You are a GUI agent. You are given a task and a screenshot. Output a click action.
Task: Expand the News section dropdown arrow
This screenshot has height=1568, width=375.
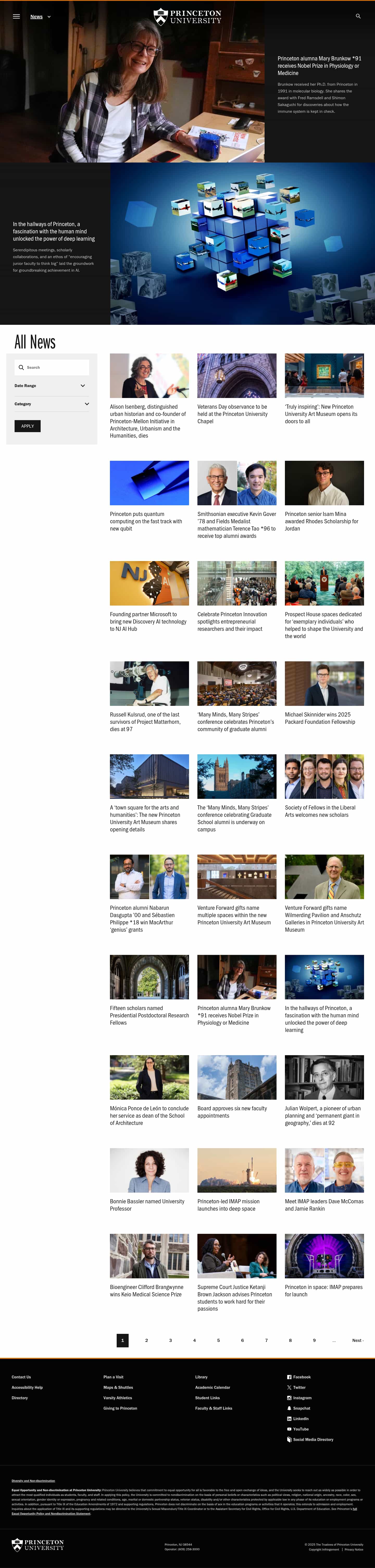tap(49, 17)
